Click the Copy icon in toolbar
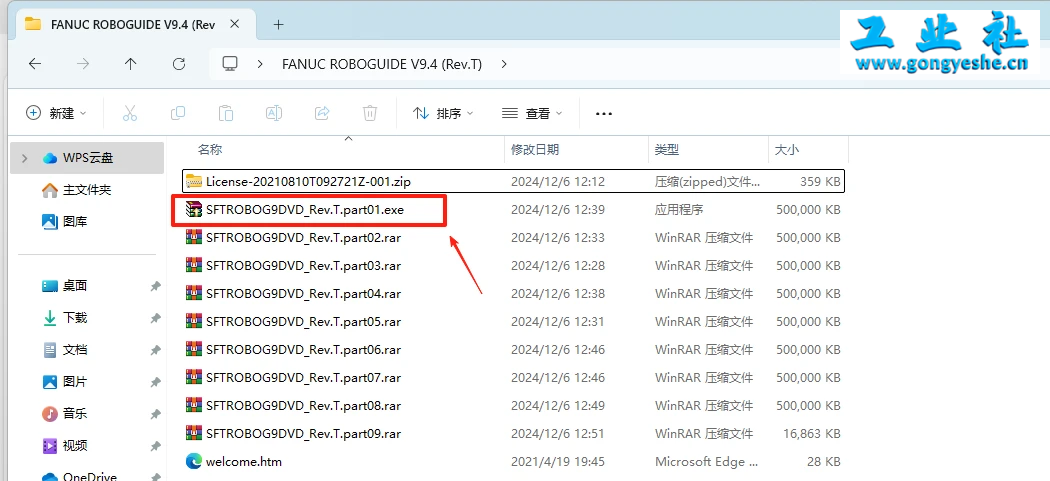1050x481 pixels. [x=178, y=113]
